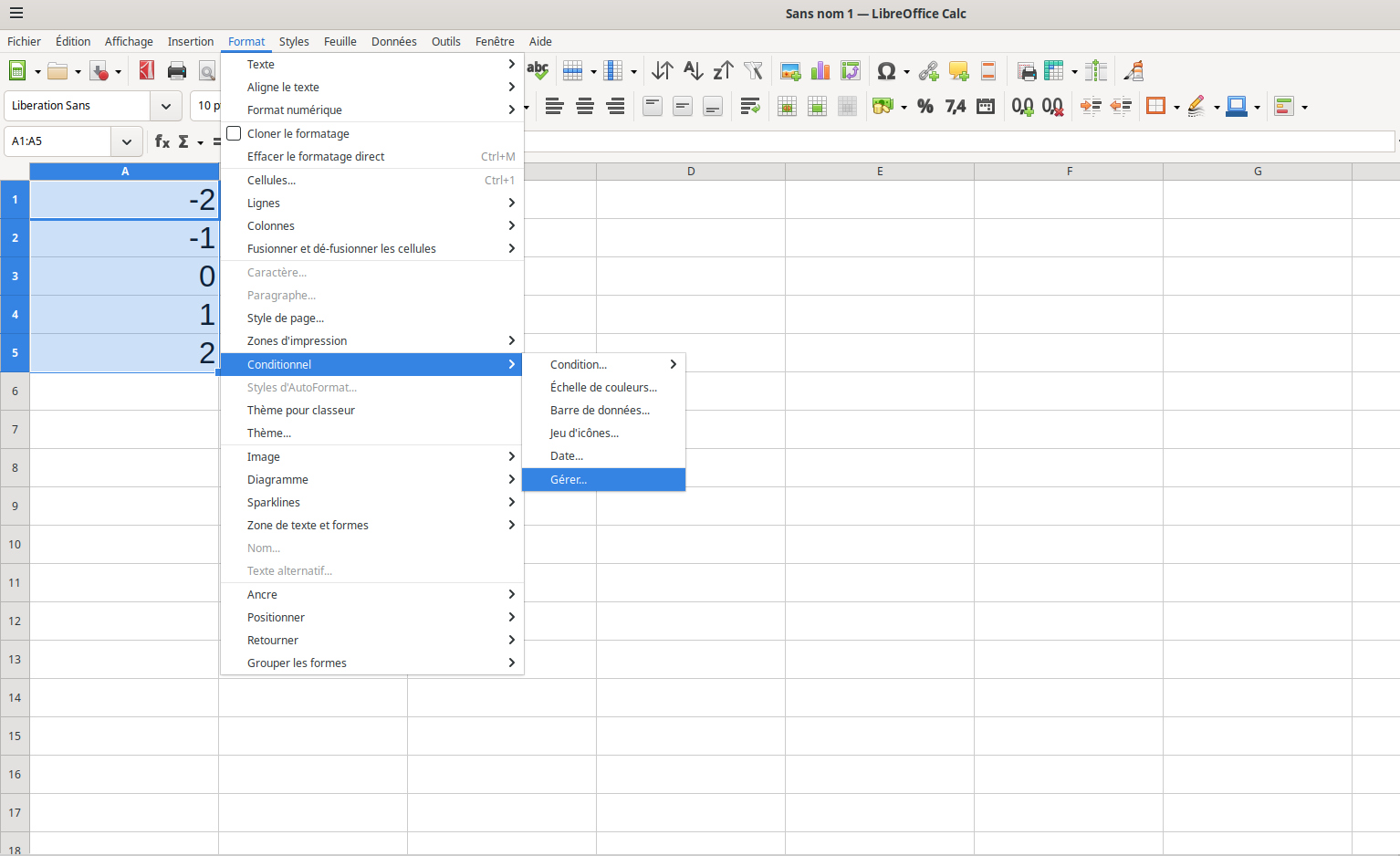This screenshot has height=856, width=1400.
Task: Expand the Name Box dropdown
Action: [x=126, y=141]
